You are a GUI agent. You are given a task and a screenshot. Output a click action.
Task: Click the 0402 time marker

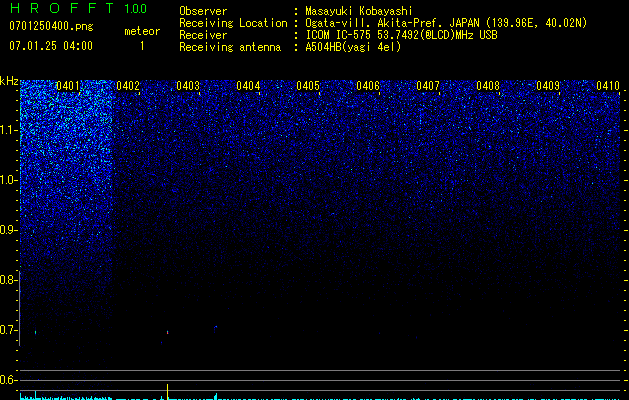click(128, 86)
